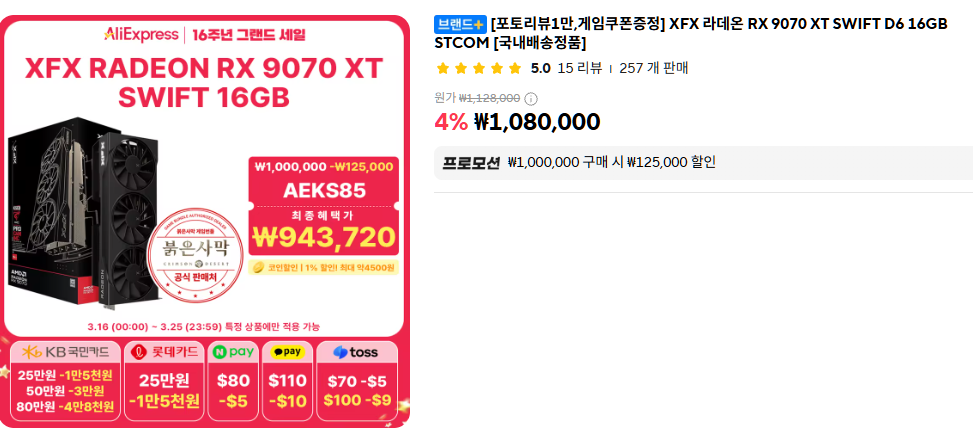Click the gold coin discount icon

pos(260,267)
